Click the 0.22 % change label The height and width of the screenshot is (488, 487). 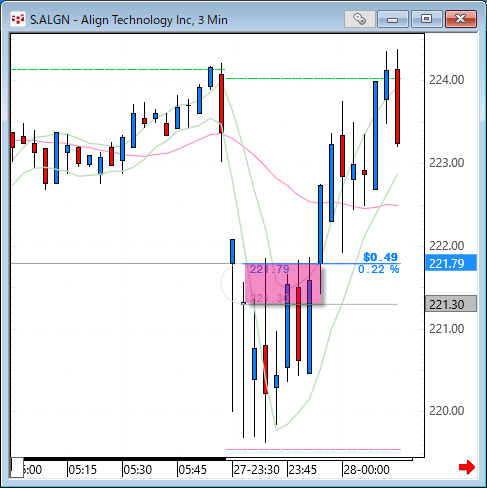(x=379, y=269)
